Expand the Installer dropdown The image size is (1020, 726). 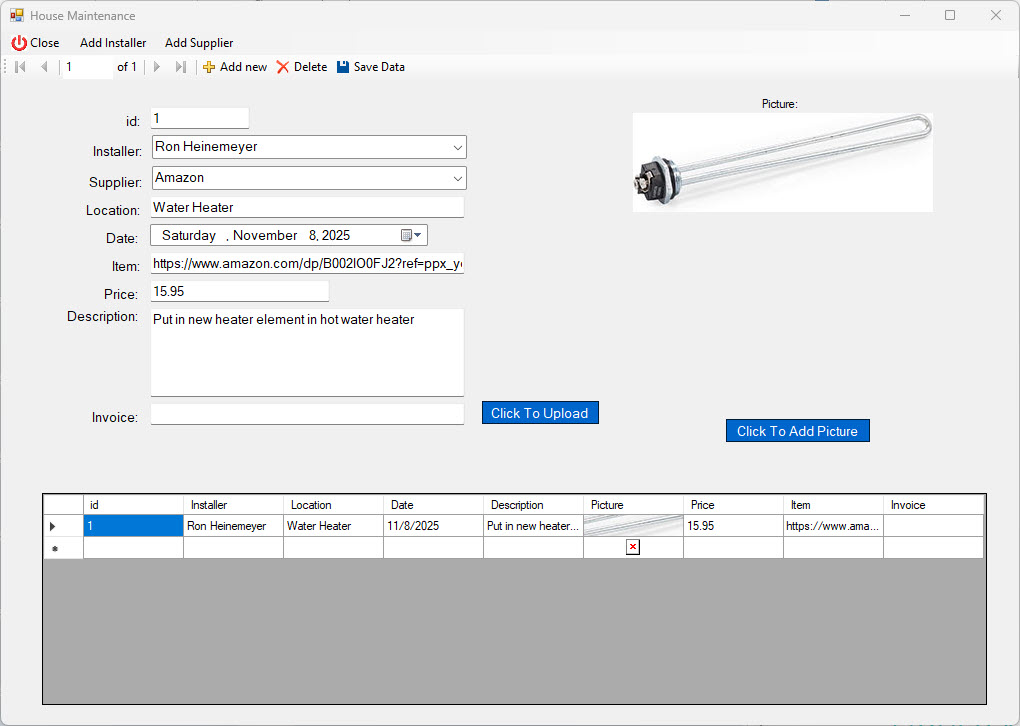coord(457,147)
